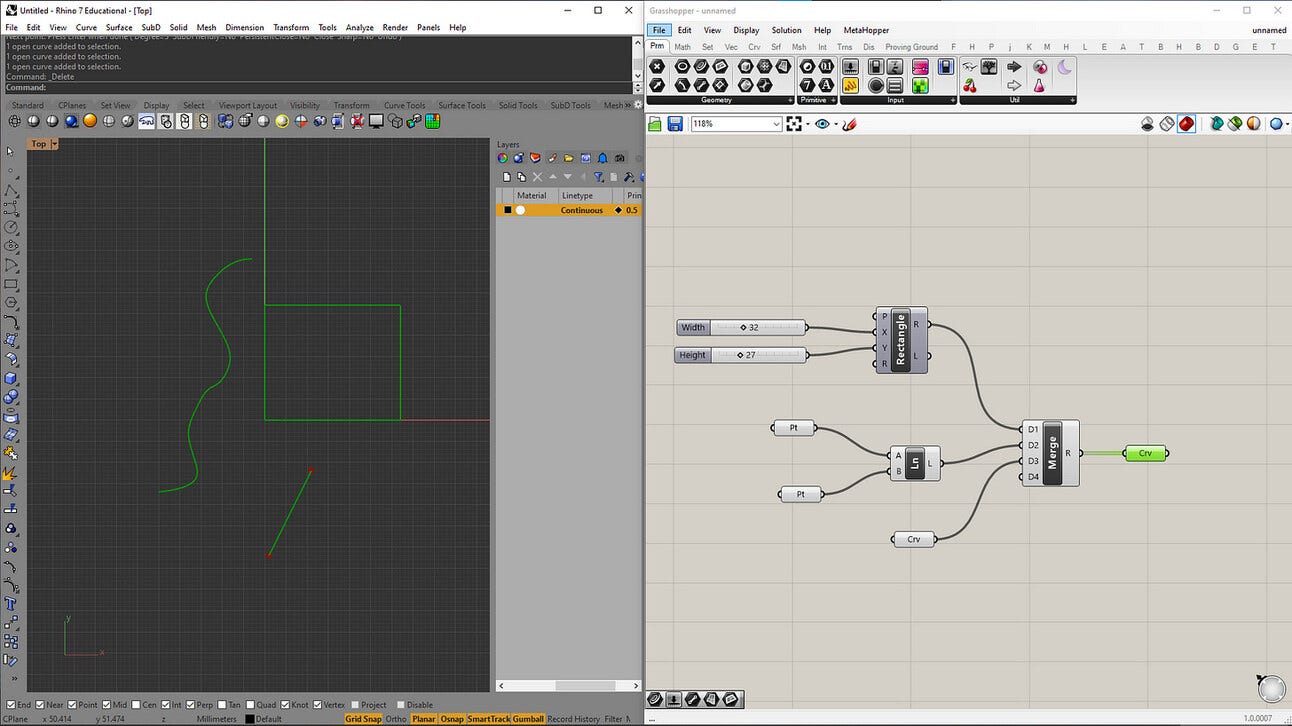Screen dimensions: 1292x726
Task: Expand the Geometry group panel
Action: pyautogui.click(x=790, y=100)
